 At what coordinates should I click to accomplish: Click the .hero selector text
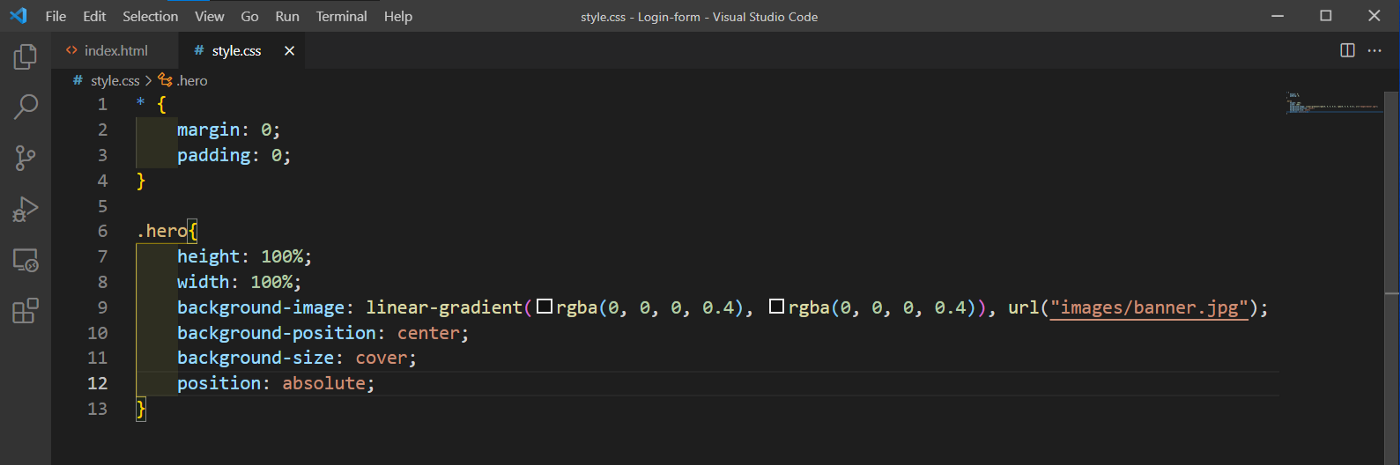tap(162, 231)
